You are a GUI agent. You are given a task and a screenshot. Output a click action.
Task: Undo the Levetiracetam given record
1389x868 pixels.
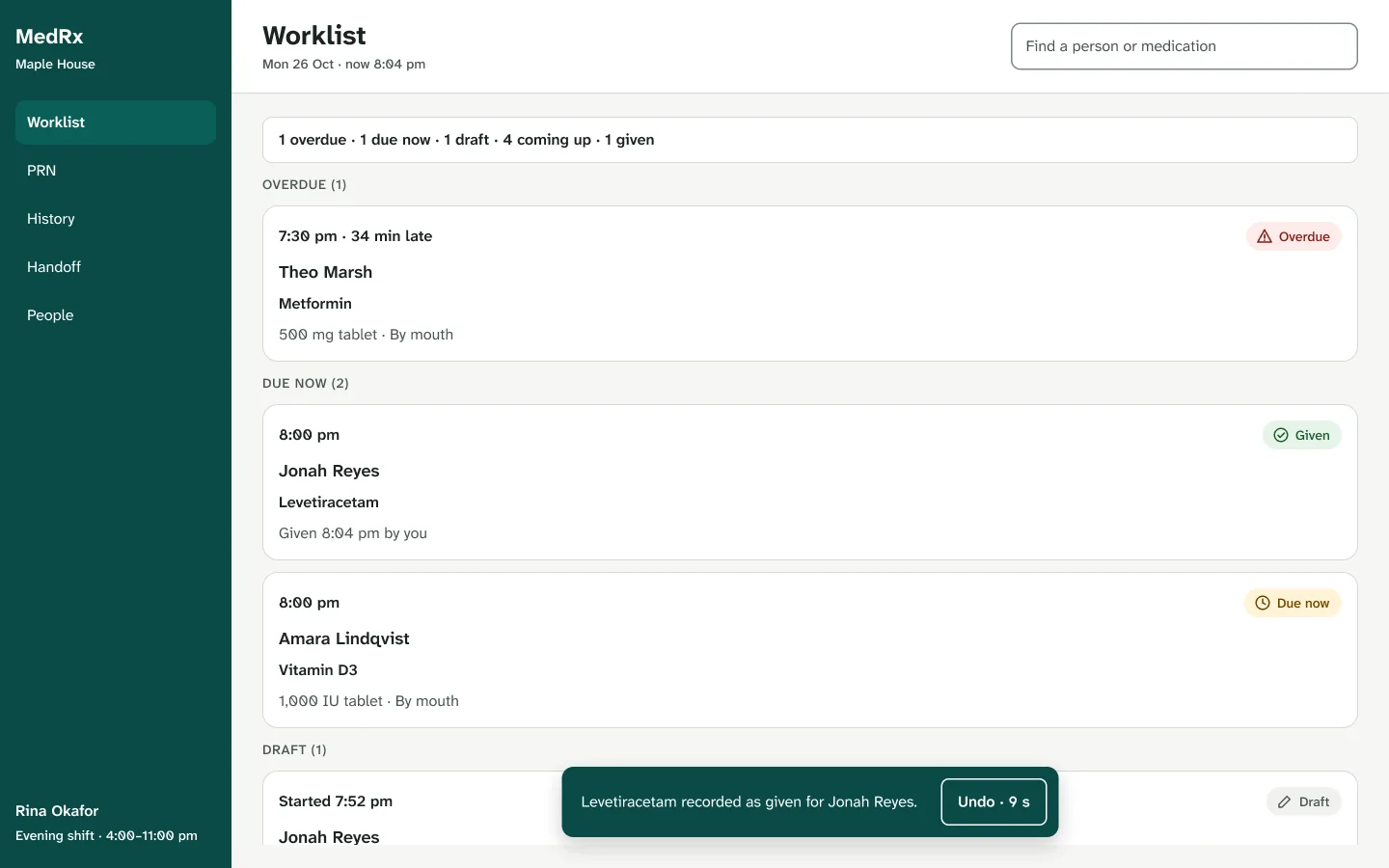coord(994,801)
